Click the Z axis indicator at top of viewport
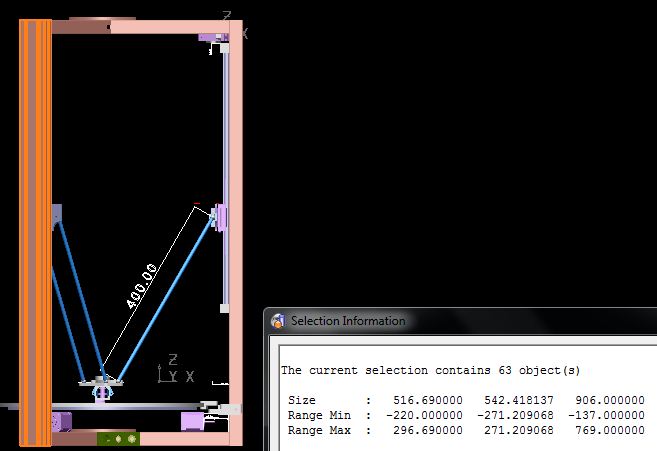The image size is (657, 451). tap(227, 16)
